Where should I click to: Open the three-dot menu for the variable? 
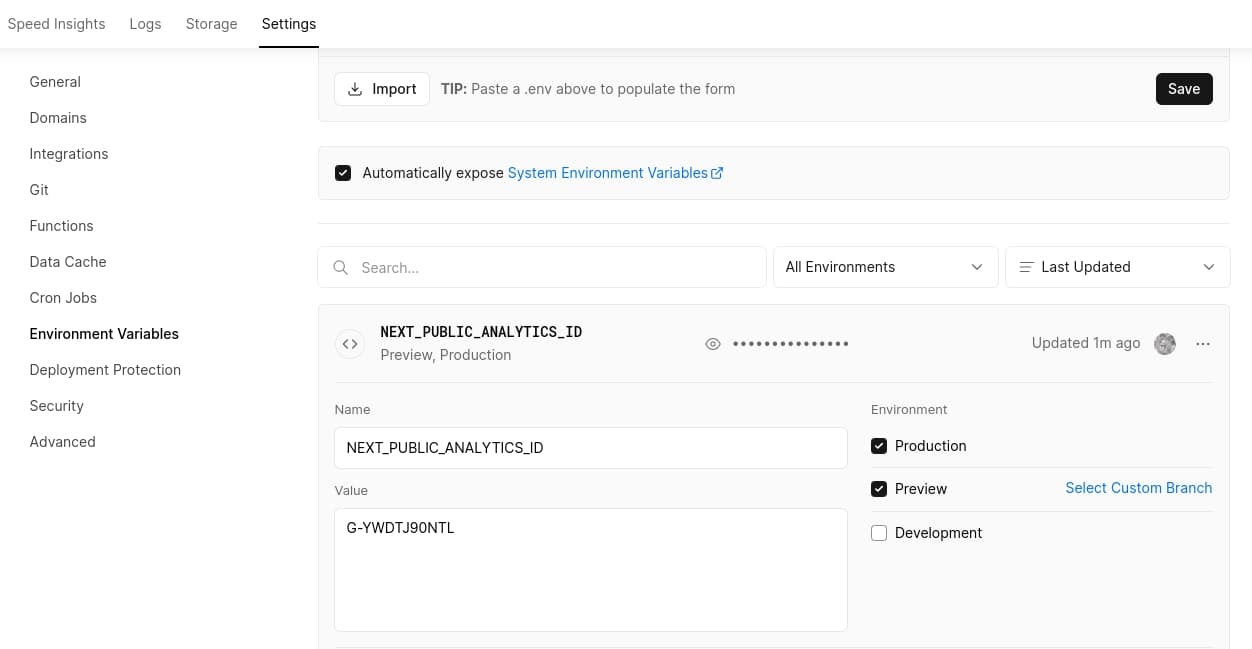tap(1203, 344)
